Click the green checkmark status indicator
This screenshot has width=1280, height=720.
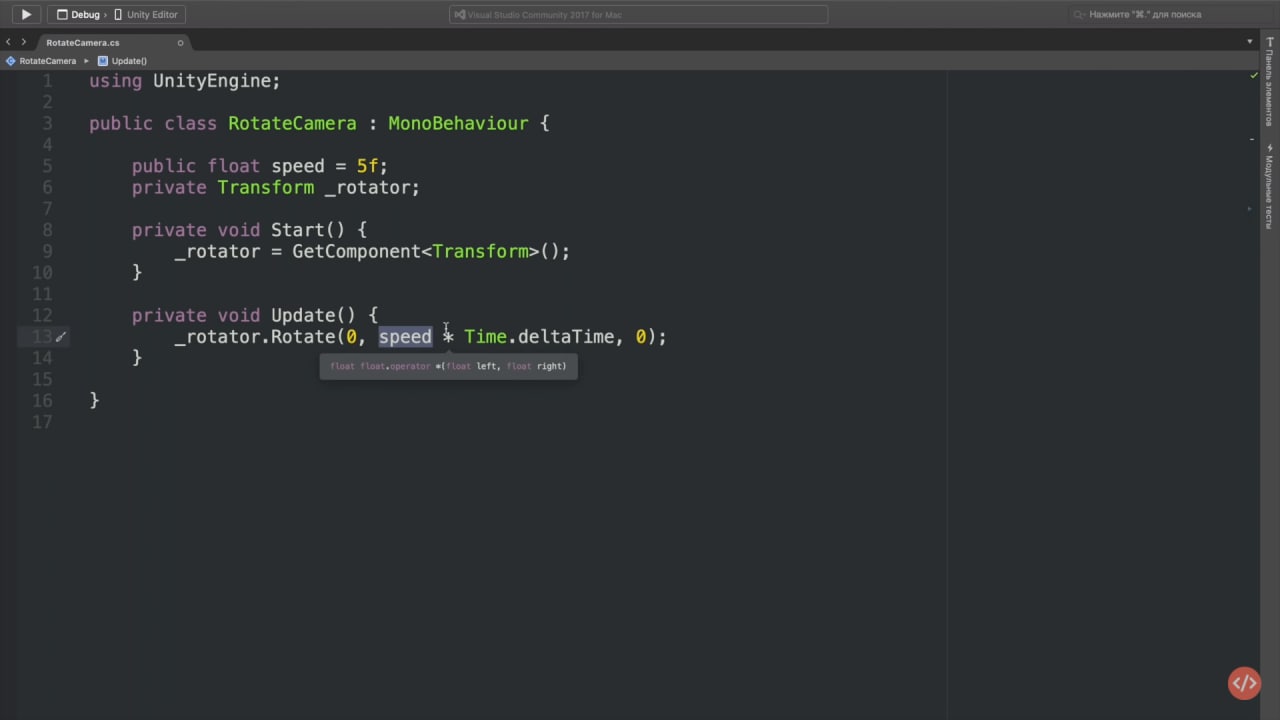pos(1254,76)
